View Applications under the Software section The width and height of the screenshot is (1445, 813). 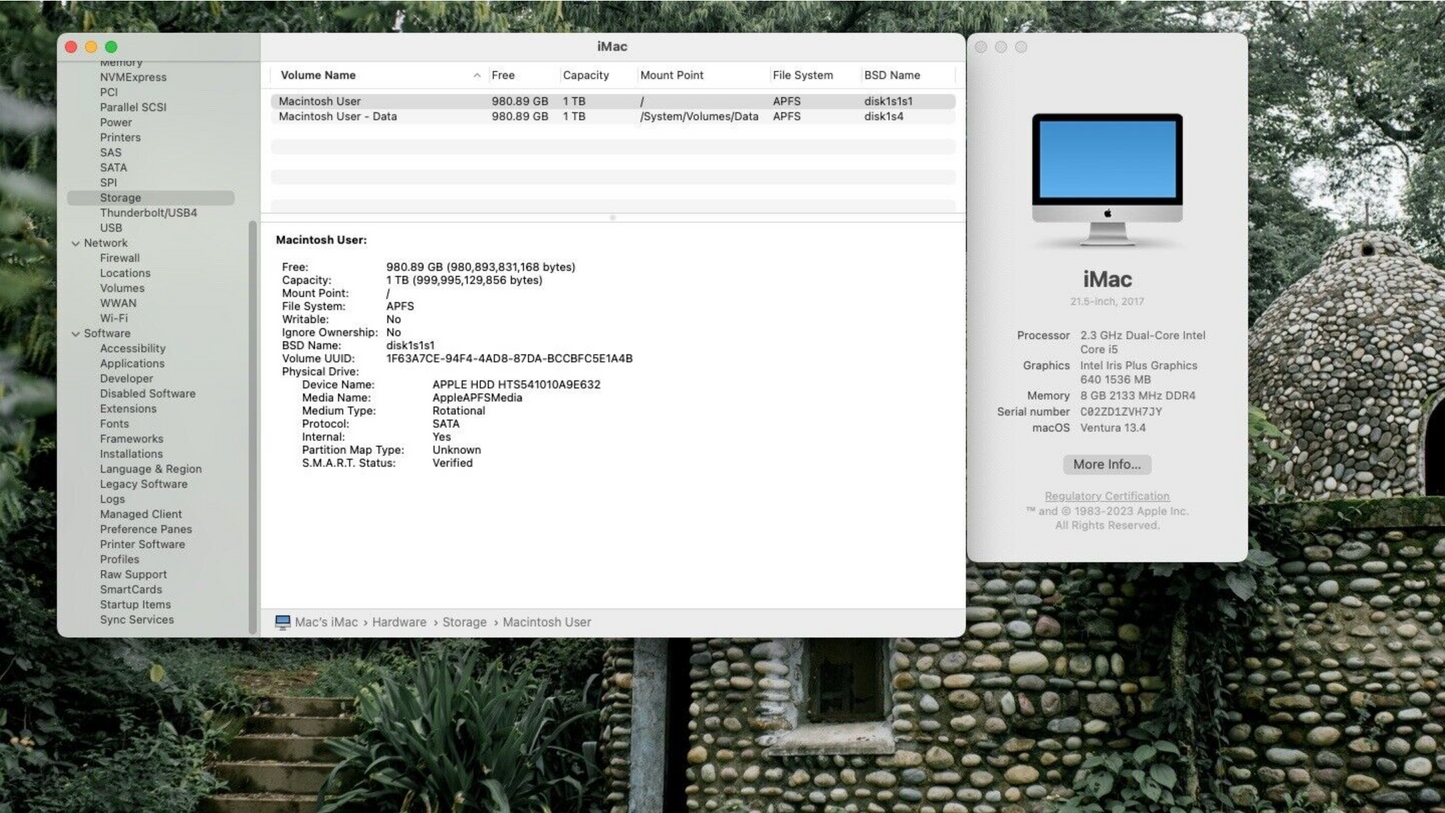(x=131, y=363)
